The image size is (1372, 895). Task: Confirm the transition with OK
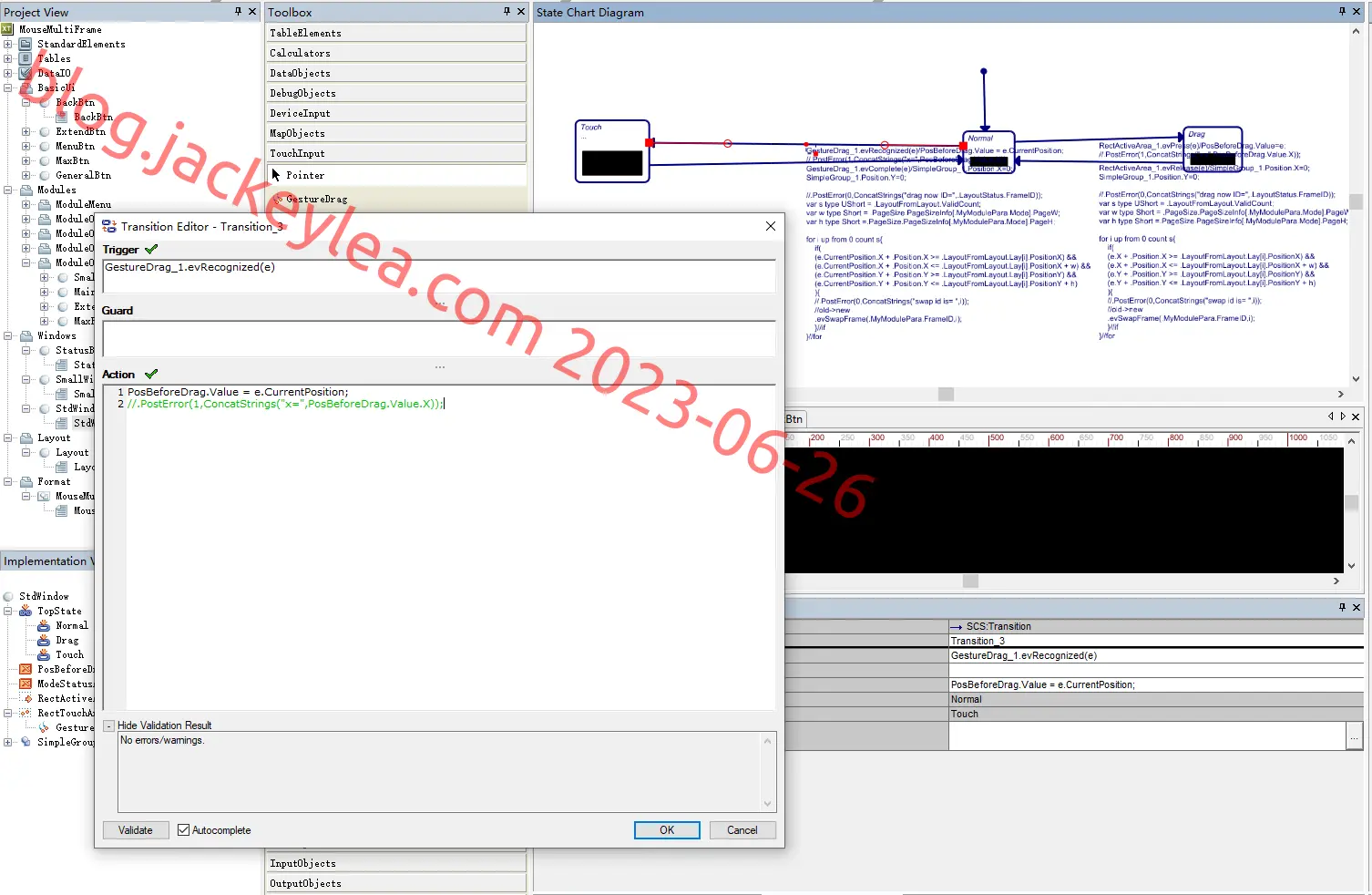tap(667, 830)
